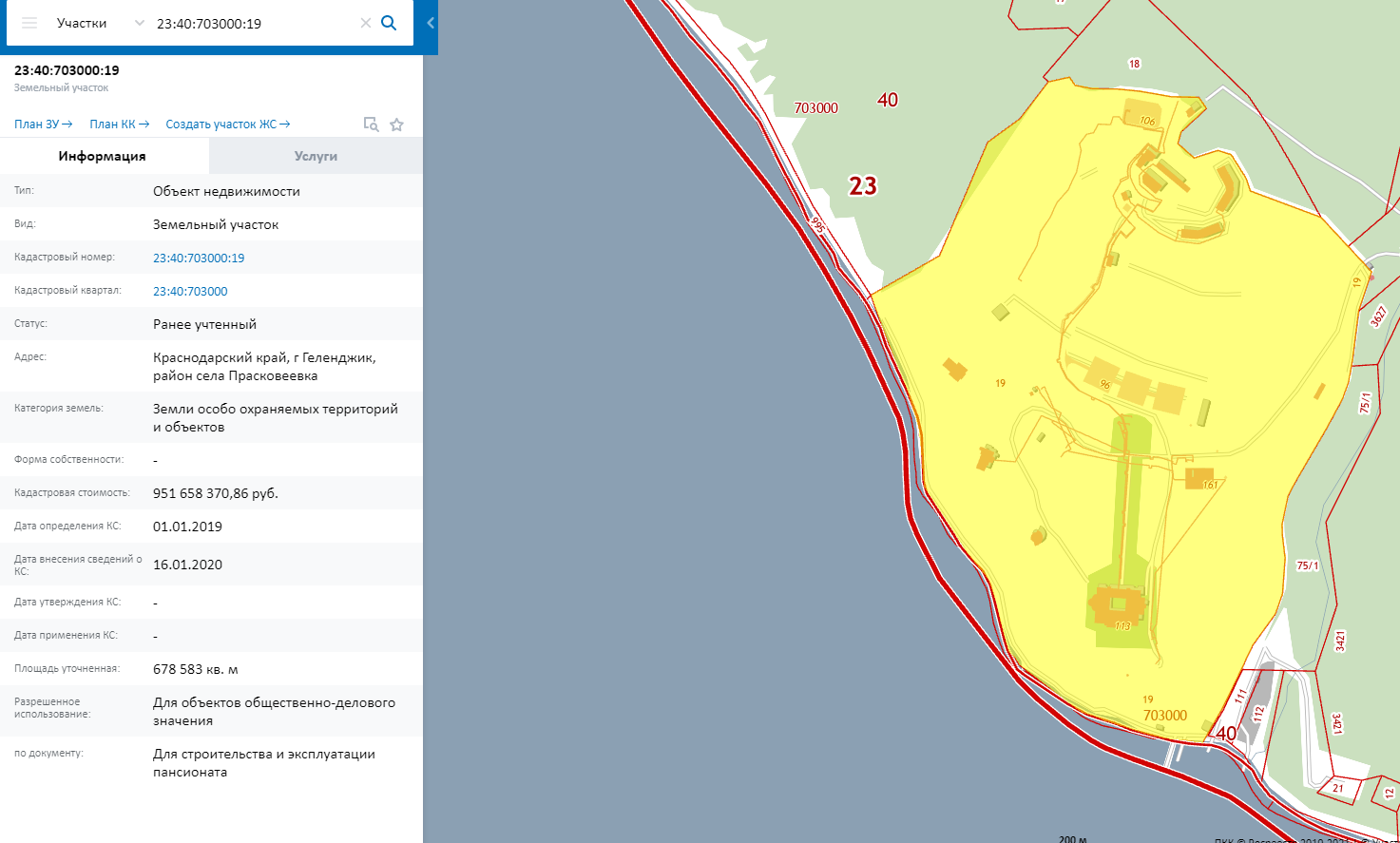Click building labeled 161 on map
1400x843 pixels.
(1199, 478)
